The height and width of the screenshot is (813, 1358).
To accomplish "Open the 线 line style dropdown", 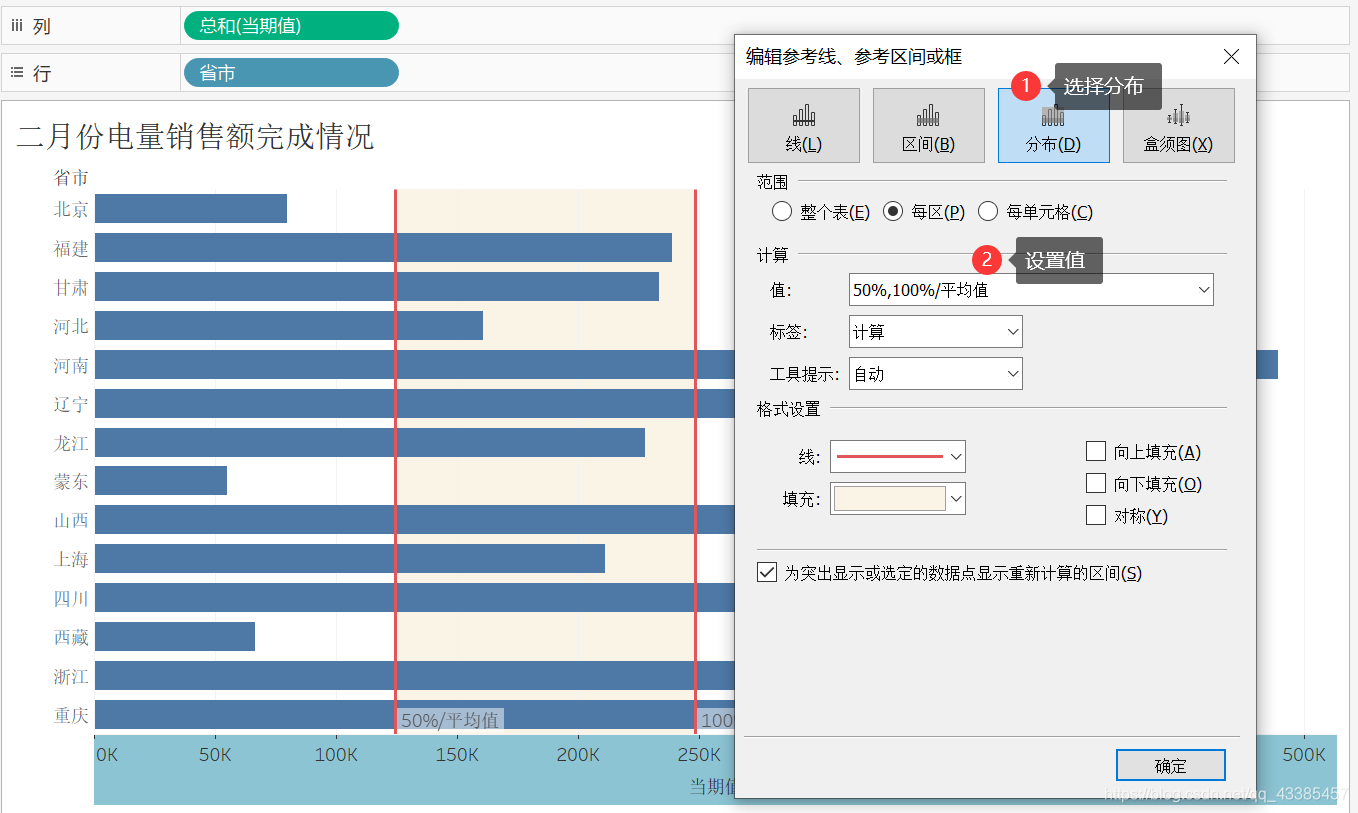I will (898, 456).
